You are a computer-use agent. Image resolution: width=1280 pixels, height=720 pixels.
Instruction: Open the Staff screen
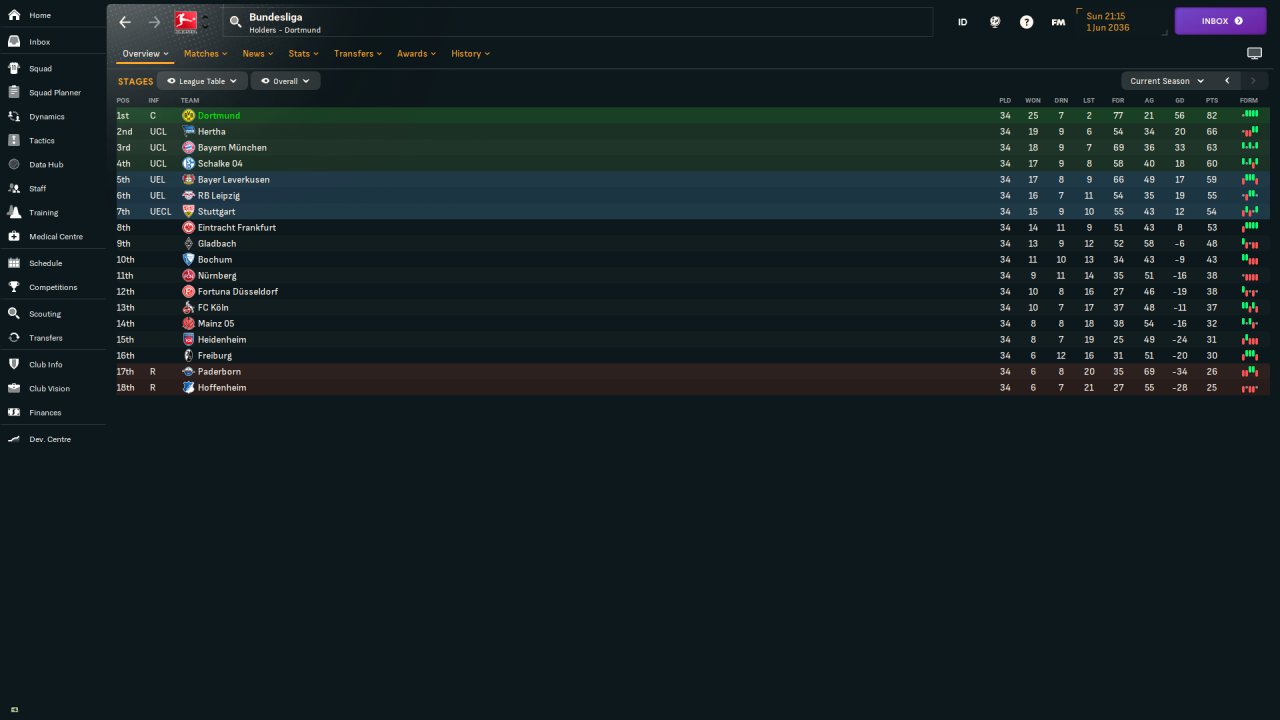coord(38,189)
